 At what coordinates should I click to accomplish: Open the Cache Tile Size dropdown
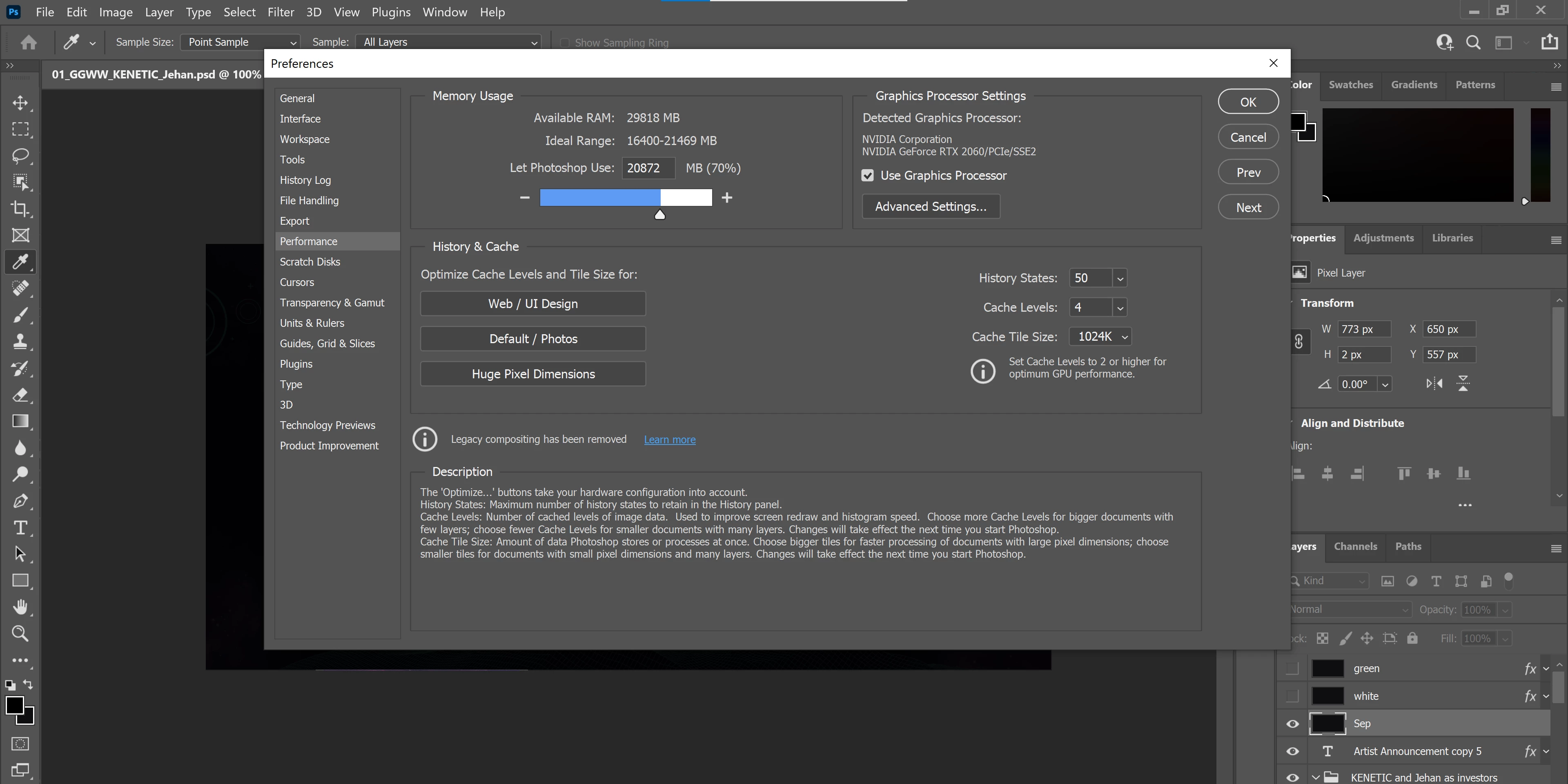[x=1100, y=337]
